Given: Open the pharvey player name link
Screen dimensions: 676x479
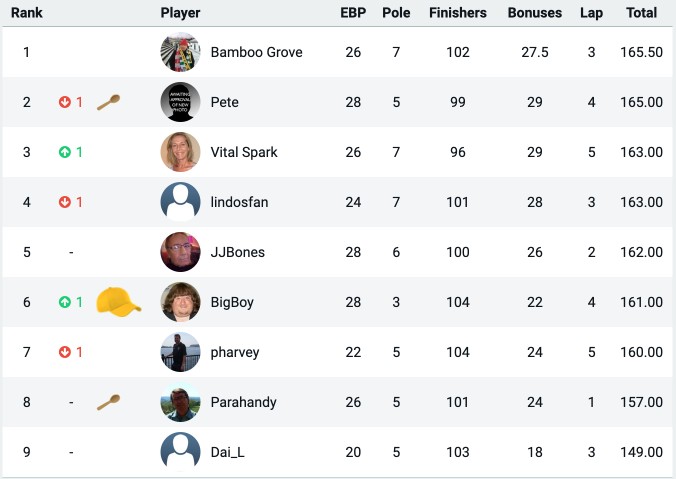Looking at the screenshot, I should click(x=235, y=352).
